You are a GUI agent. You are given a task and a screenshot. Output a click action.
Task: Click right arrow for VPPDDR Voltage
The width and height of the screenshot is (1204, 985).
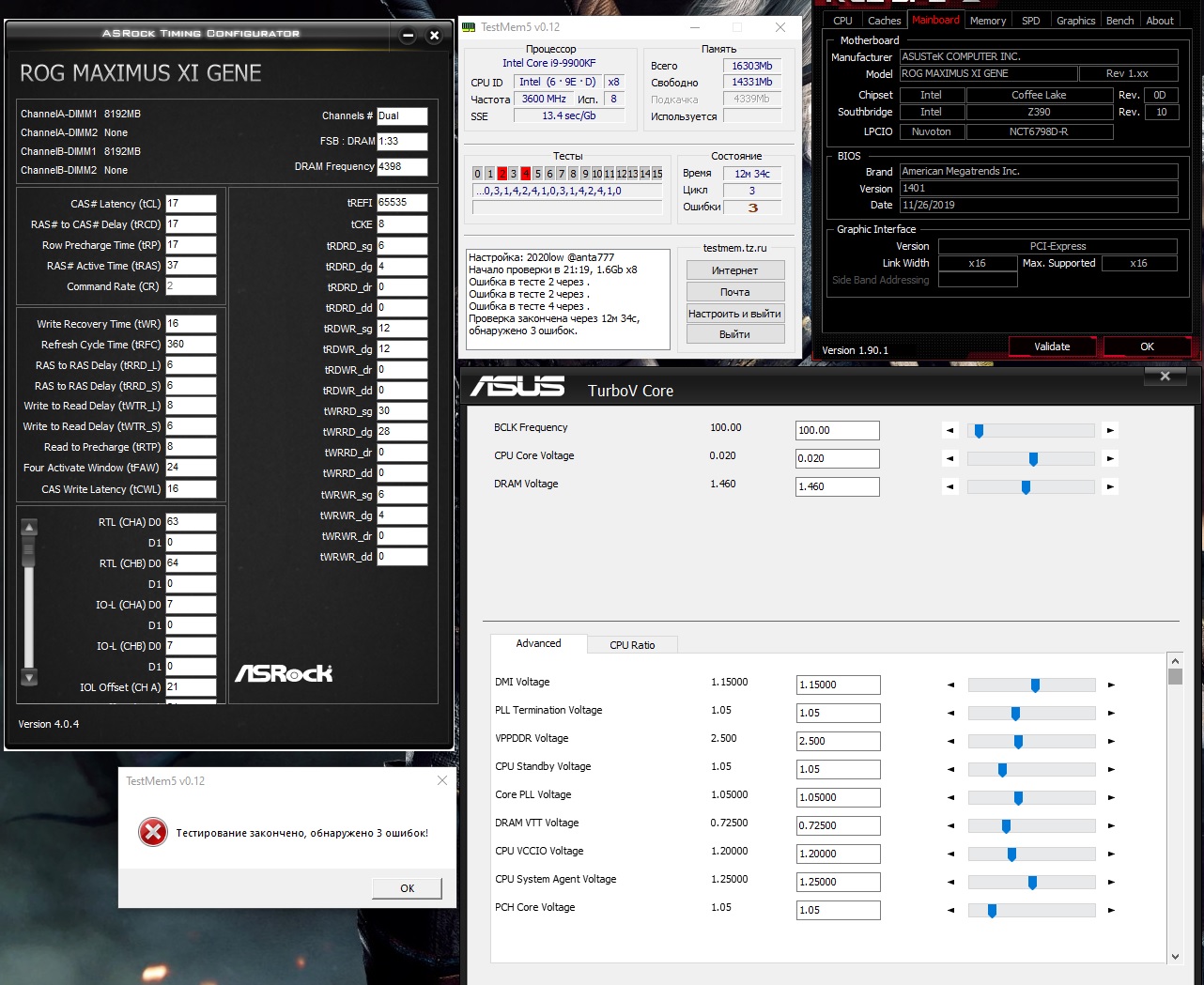click(1111, 742)
